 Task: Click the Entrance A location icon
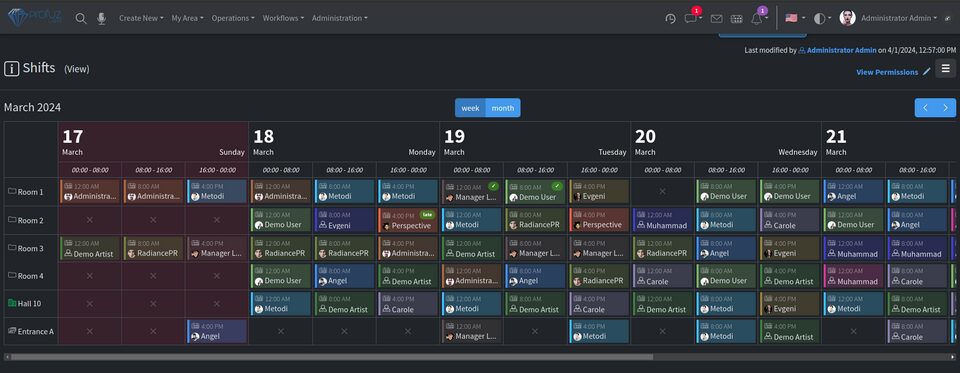click(12, 331)
